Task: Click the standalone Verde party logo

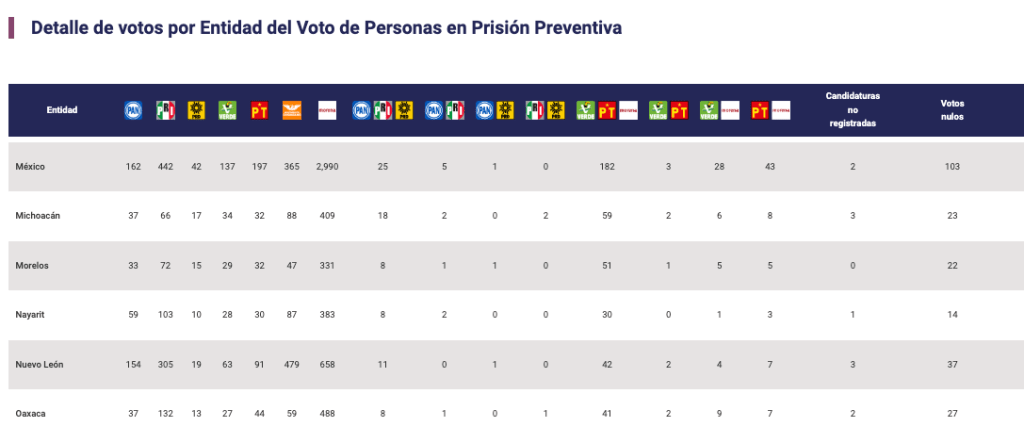Action: (x=227, y=110)
